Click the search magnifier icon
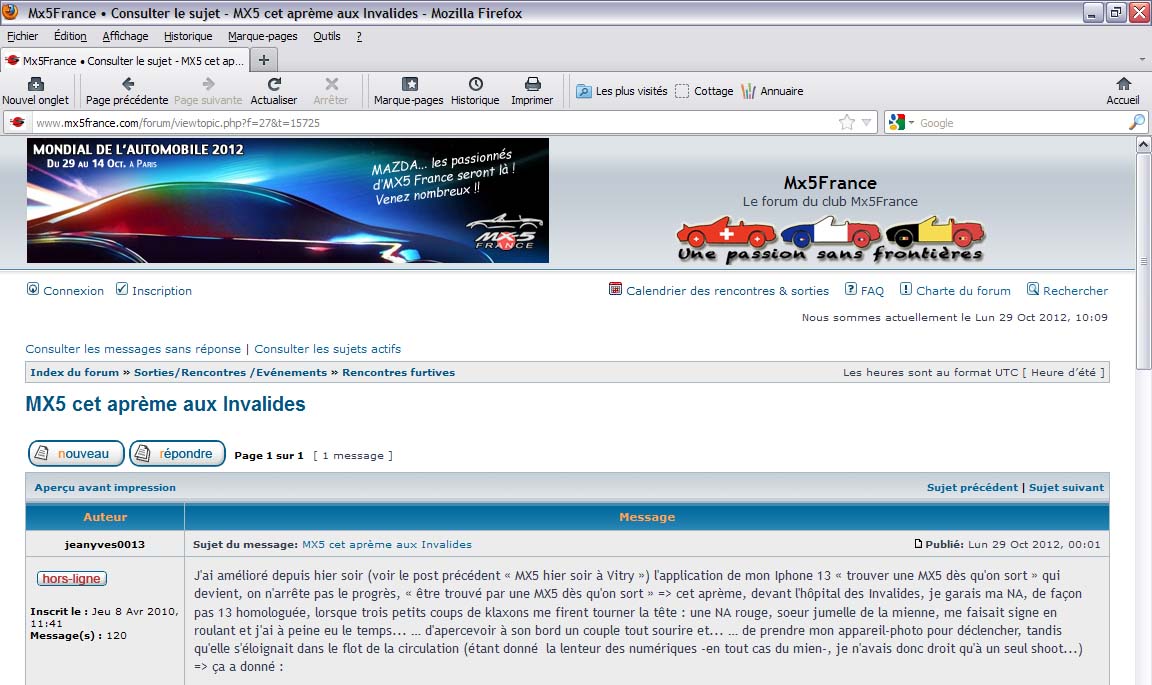Screen dimensions: 1152x685 1136,123
